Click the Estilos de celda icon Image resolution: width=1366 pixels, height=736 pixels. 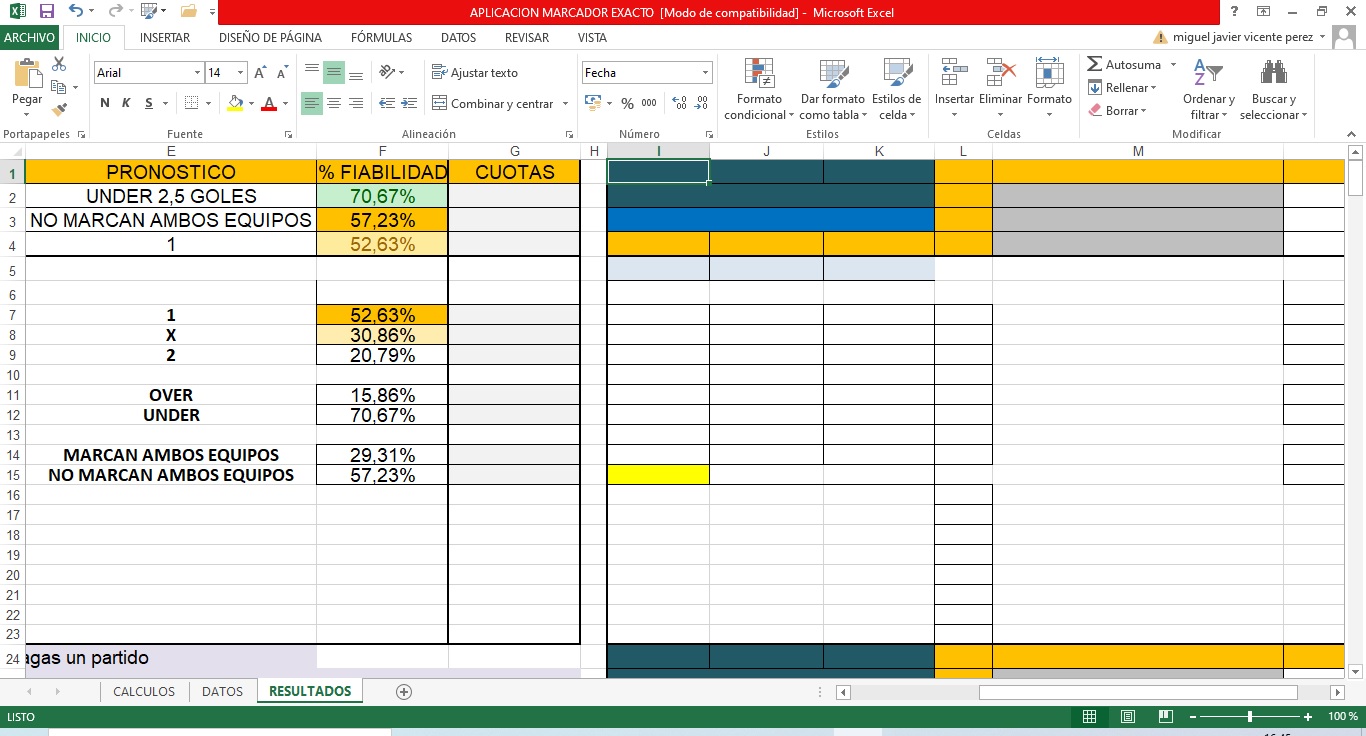point(897,74)
